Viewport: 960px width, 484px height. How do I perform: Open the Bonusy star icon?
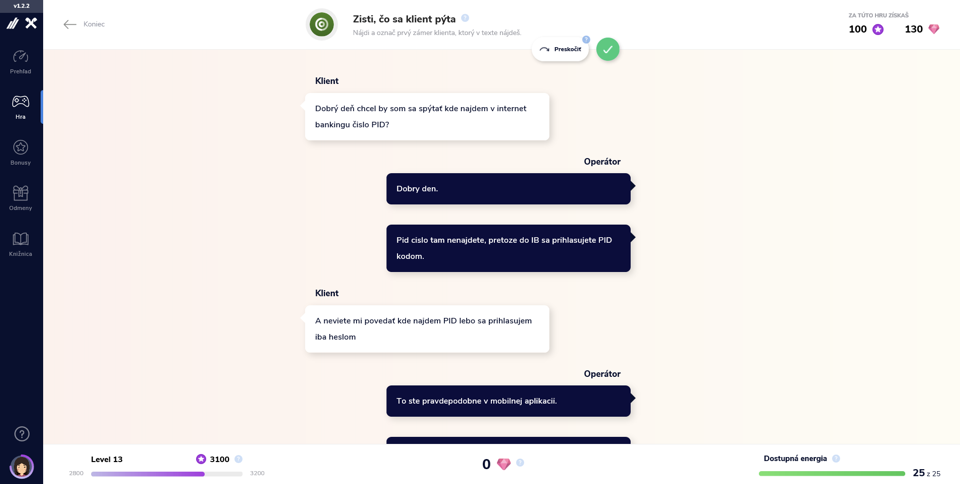pos(21,147)
